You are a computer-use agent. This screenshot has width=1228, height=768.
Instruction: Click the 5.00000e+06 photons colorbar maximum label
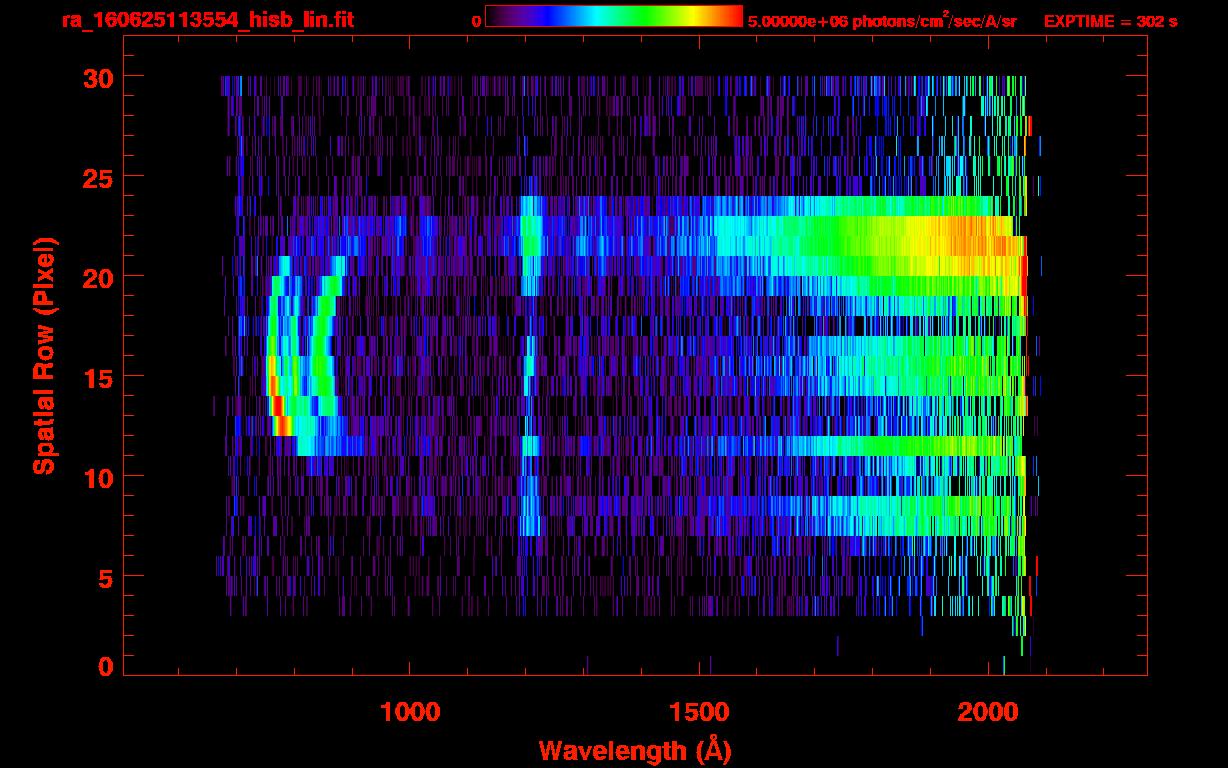coord(882,21)
